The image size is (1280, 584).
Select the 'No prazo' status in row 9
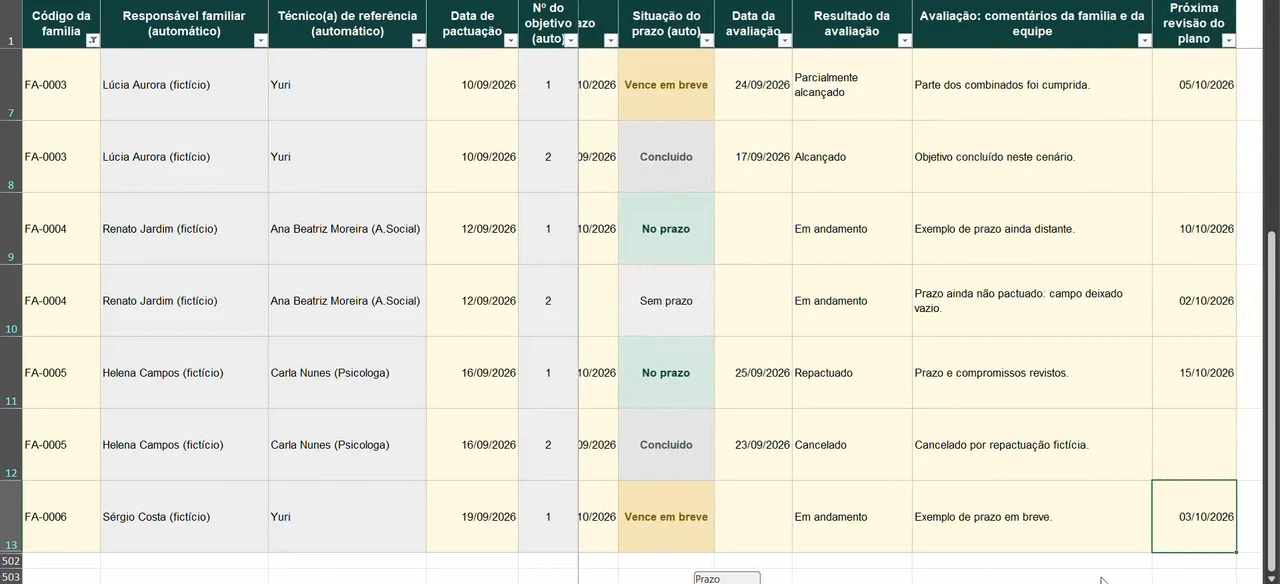(666, 229)
